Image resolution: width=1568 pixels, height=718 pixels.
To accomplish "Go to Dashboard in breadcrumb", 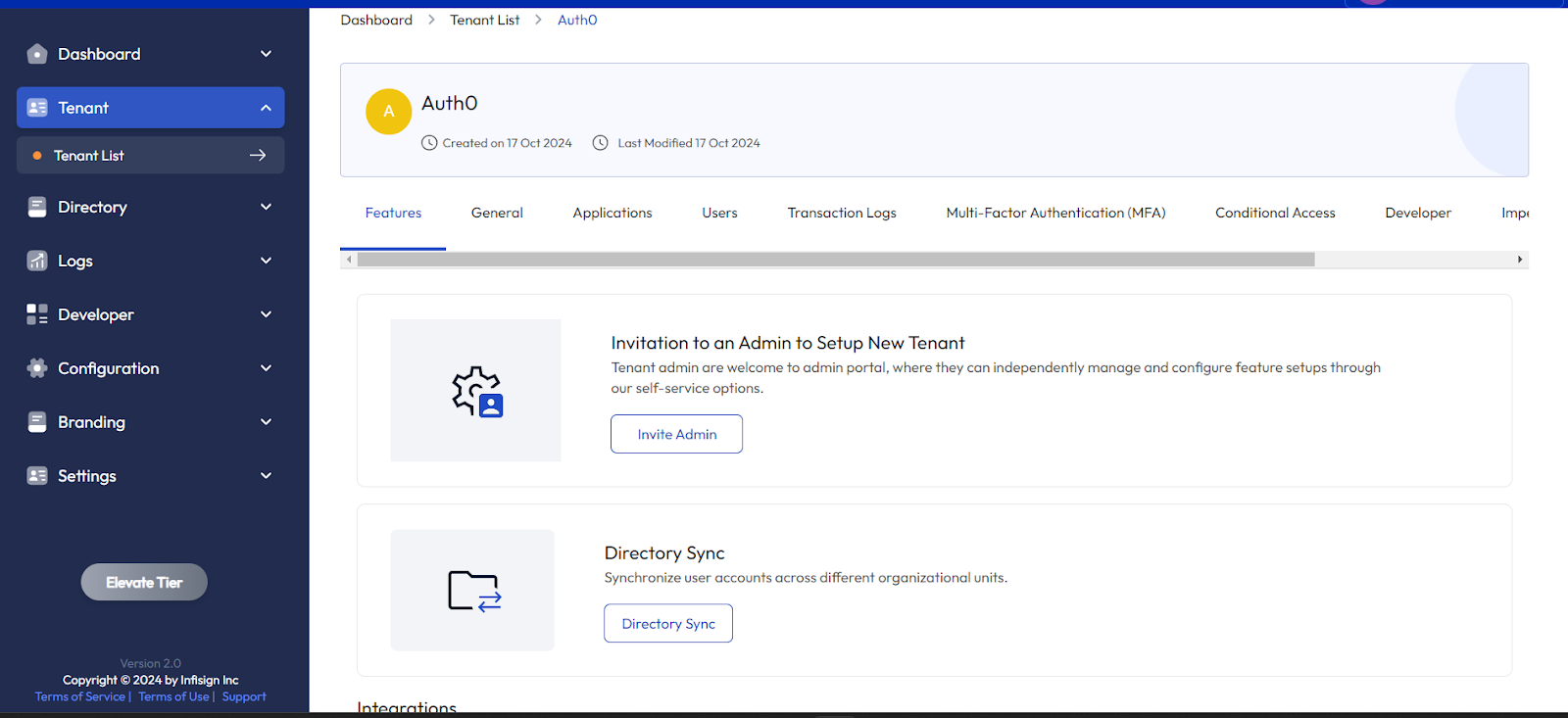I will (376, 20).
